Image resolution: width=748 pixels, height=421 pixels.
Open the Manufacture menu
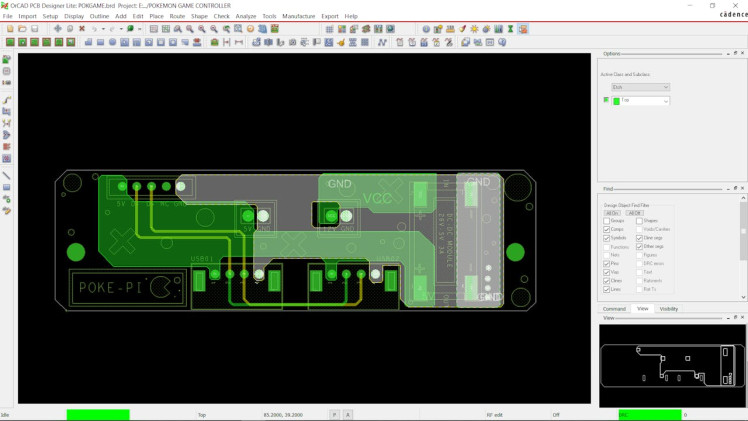click(298, 16)
